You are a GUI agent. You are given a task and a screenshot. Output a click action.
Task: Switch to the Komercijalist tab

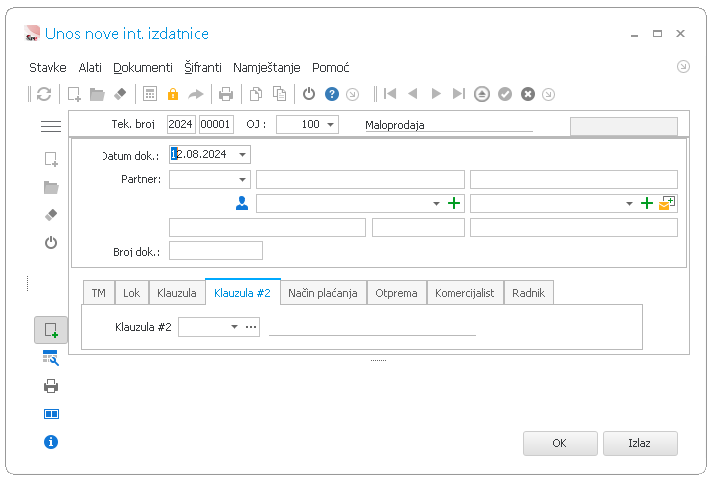click(x=465, y=293)
